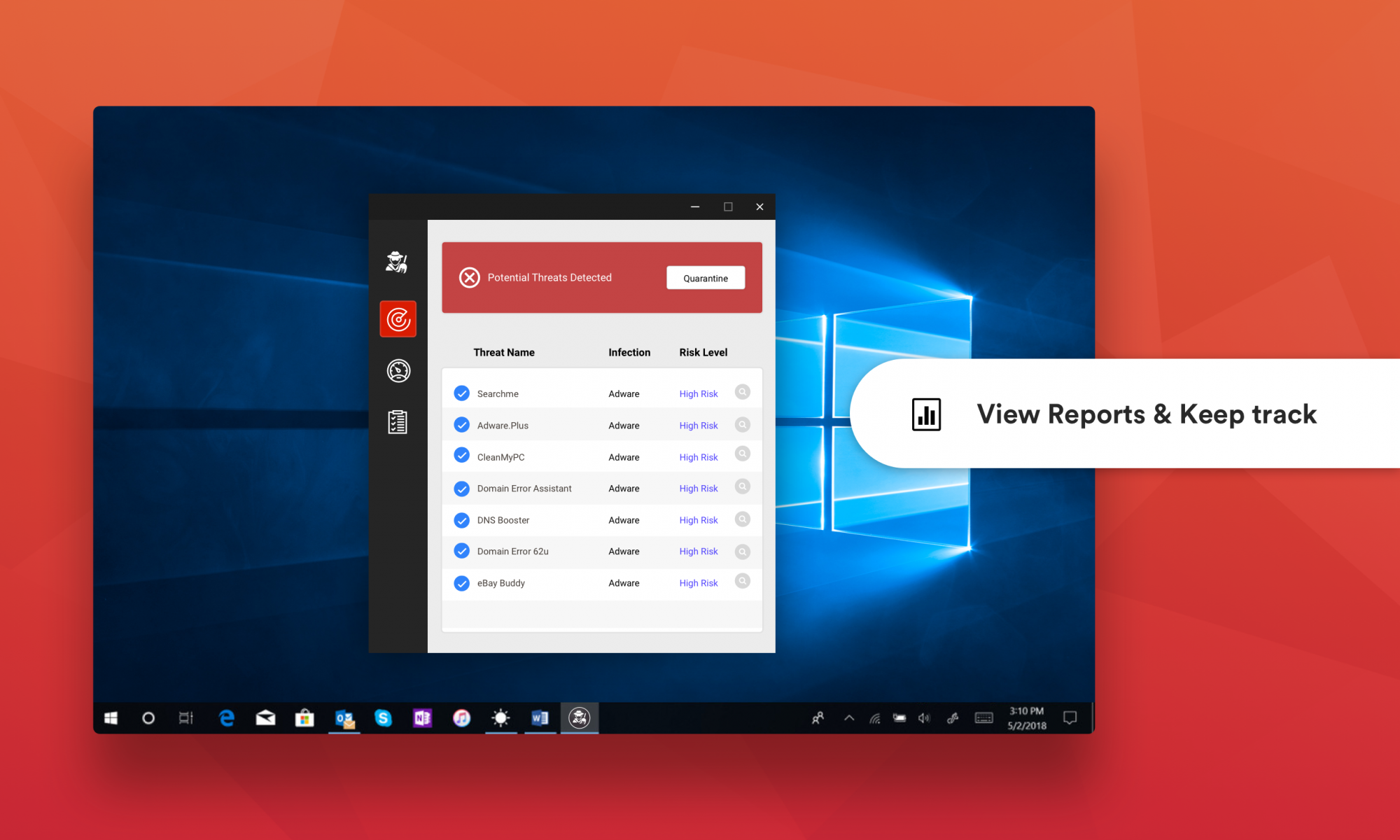Open the Windows Start menu
1400x840 pixels.
click(x=111, y=718)
